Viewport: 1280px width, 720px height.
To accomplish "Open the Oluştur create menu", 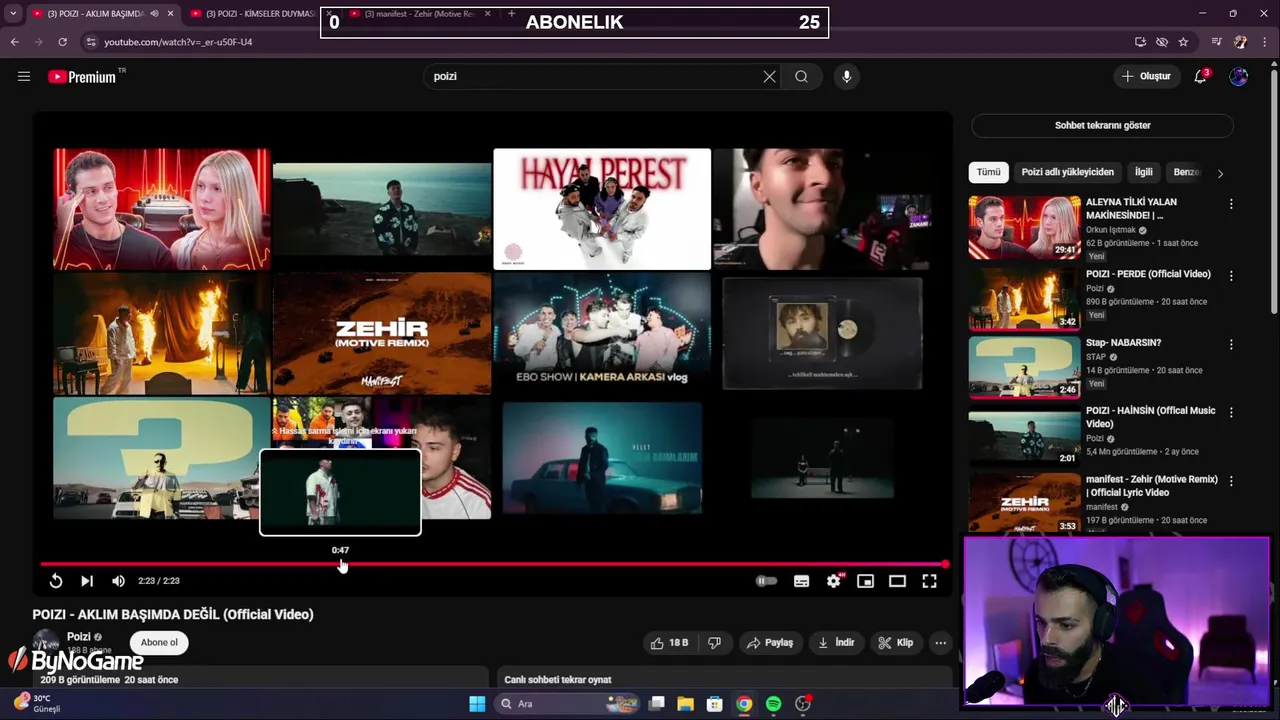I will click(1146, 76).
